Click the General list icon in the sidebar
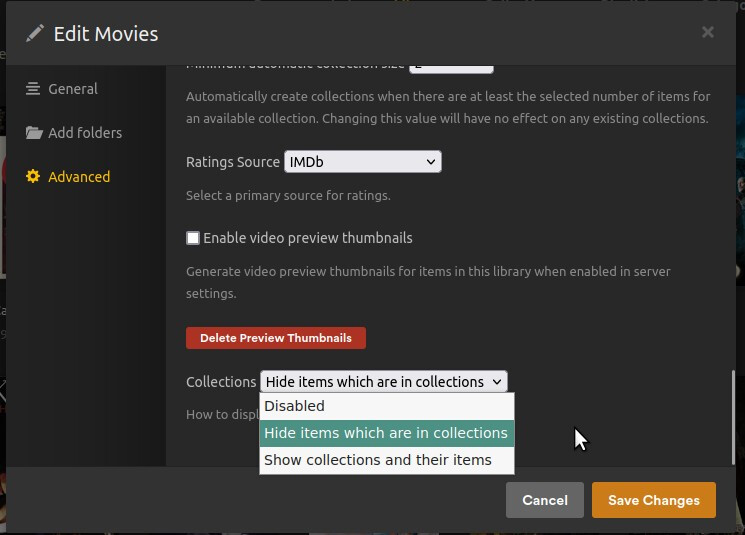 click(33, 88)
